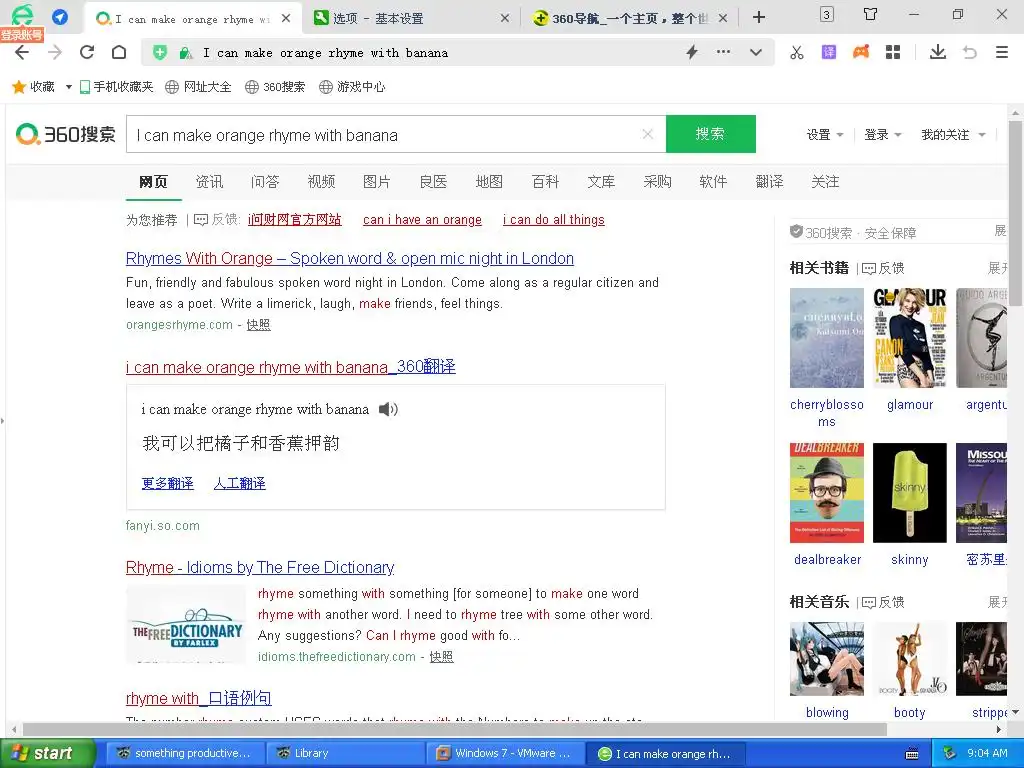Switch to the 选项 - 基本设置 tab

point(411,18)
